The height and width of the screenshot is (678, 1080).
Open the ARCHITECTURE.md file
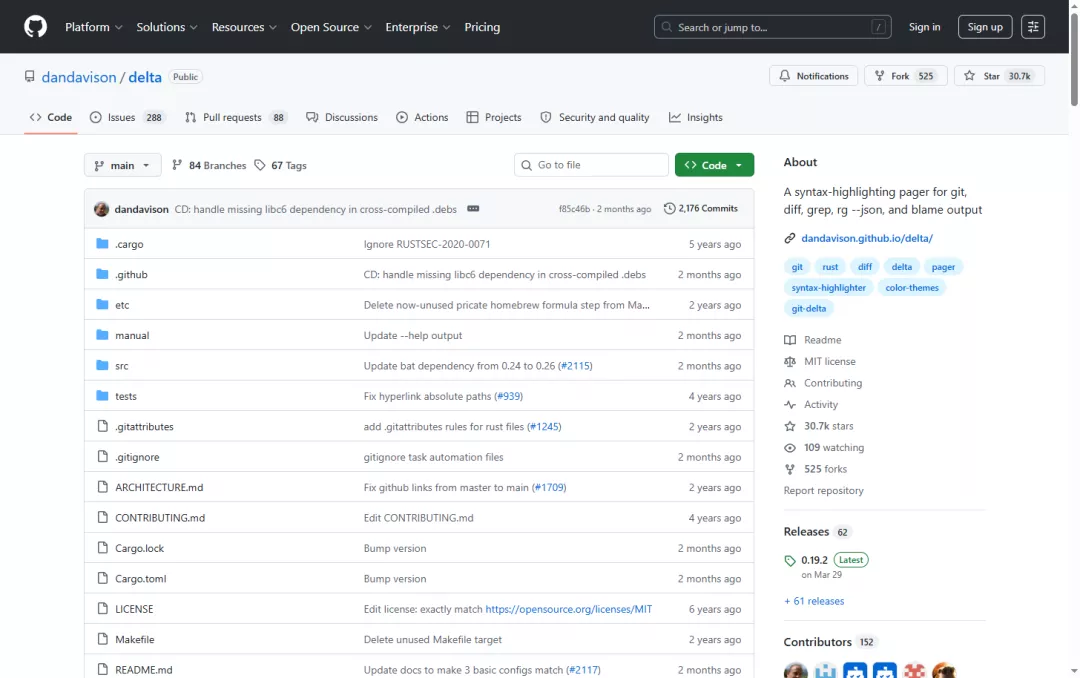pyautogui.click(x=159, y=487)
